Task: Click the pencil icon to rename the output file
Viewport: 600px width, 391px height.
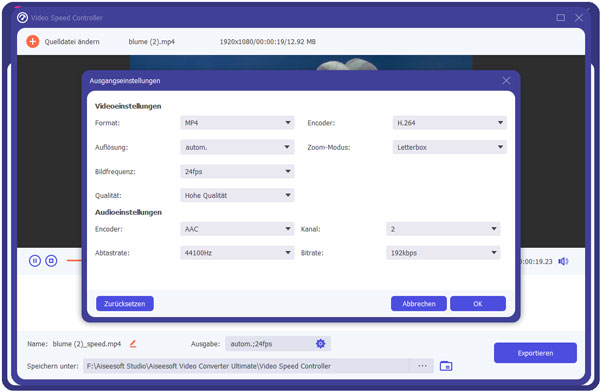Action: click(133, 344)
